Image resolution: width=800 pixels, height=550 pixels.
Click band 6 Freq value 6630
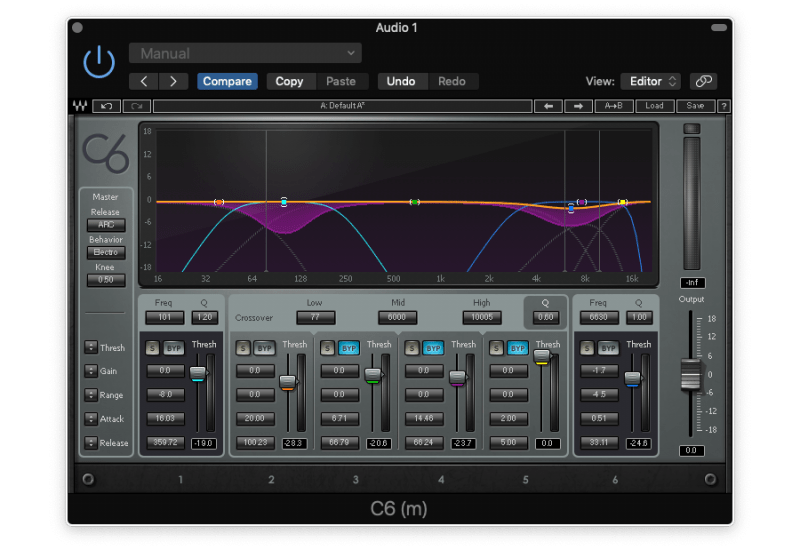pyautogui.click(x=599, y=317)
